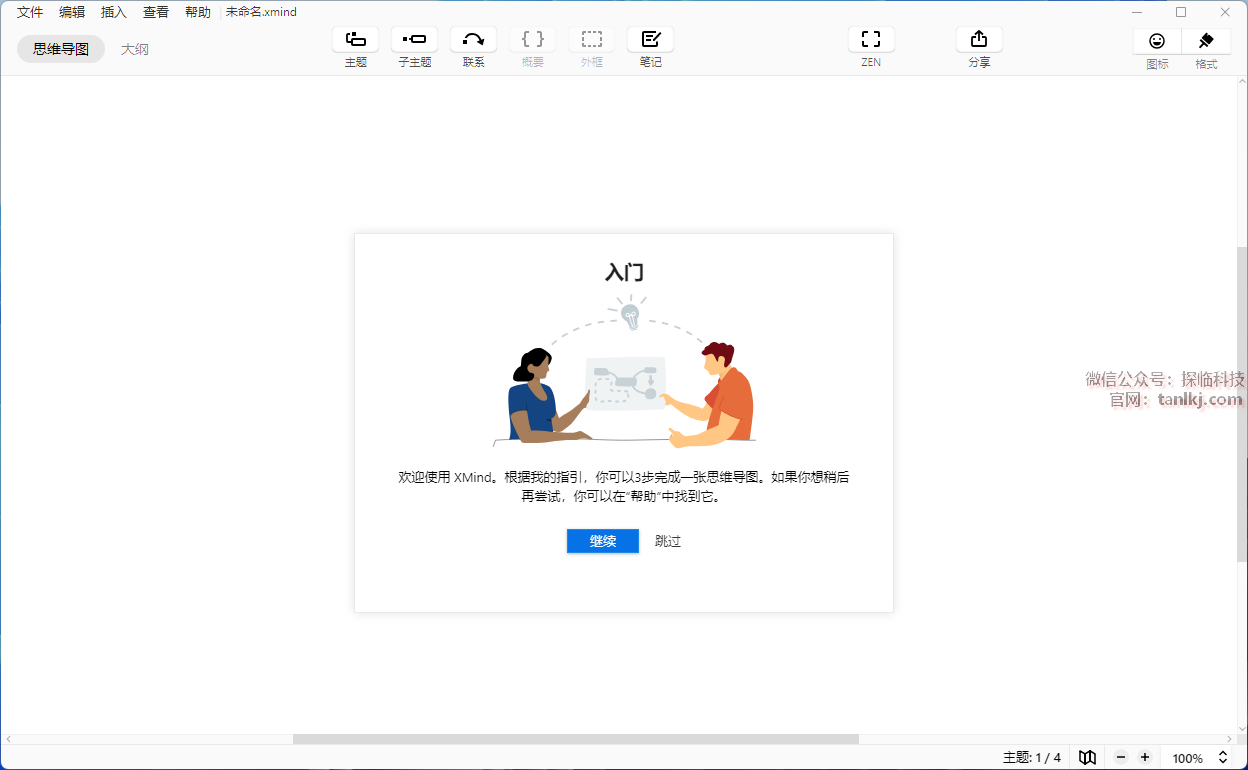Show the map overview icon in status bar
The width and height of the screenshot is (1248, 770).
tap(1087, 758)
